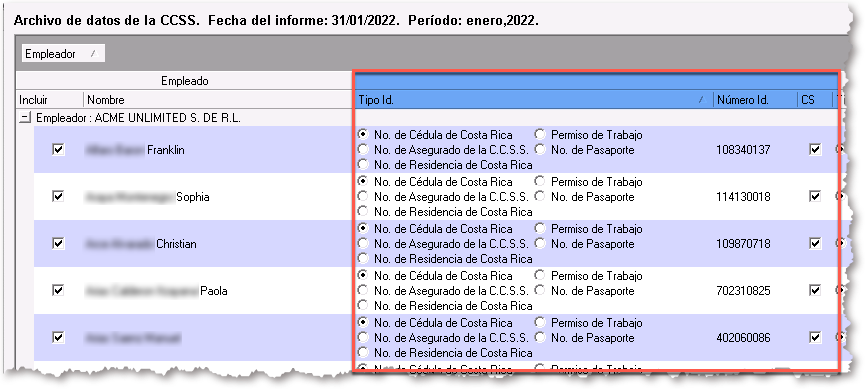Click the CS column header
Screen dimensions: 865x389
click(814, 100)
